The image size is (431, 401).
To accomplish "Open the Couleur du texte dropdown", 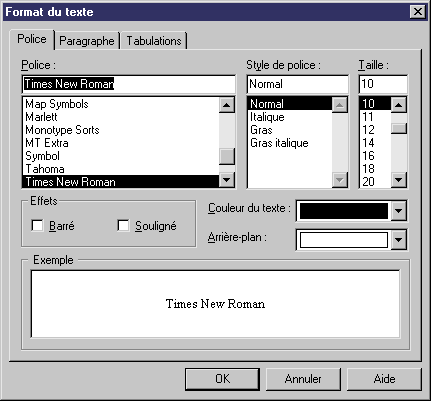I will (399, 211).
